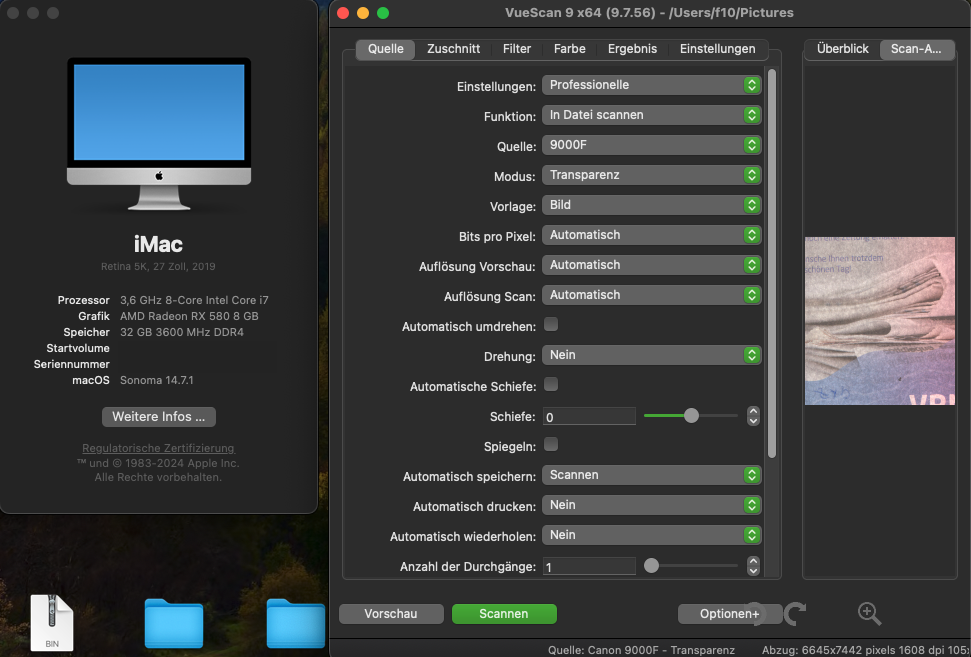Click the Optionen+ button
Viewport: 971px width, 657px height.
pyautogui.click(x=729, y=614)
